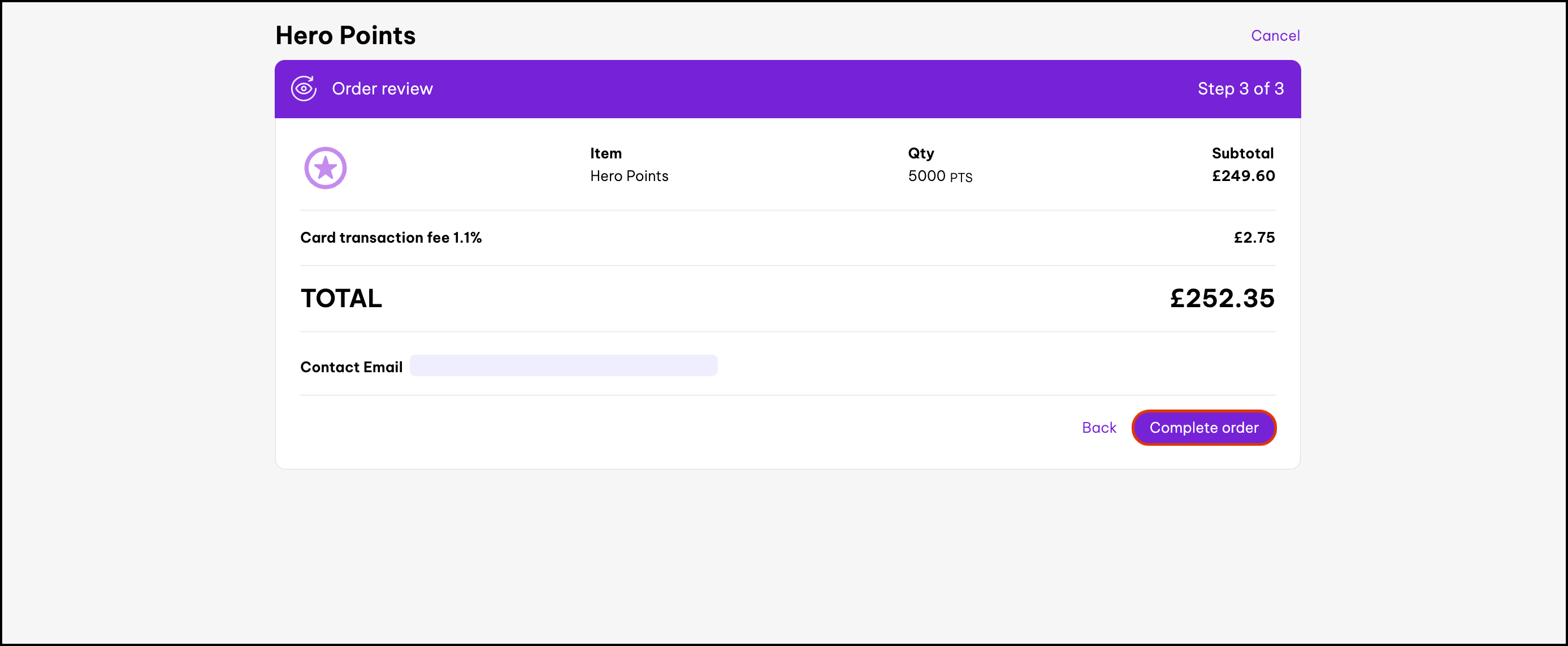Click the Contact Email label
1568x646 pixels.
click(351, 367)
